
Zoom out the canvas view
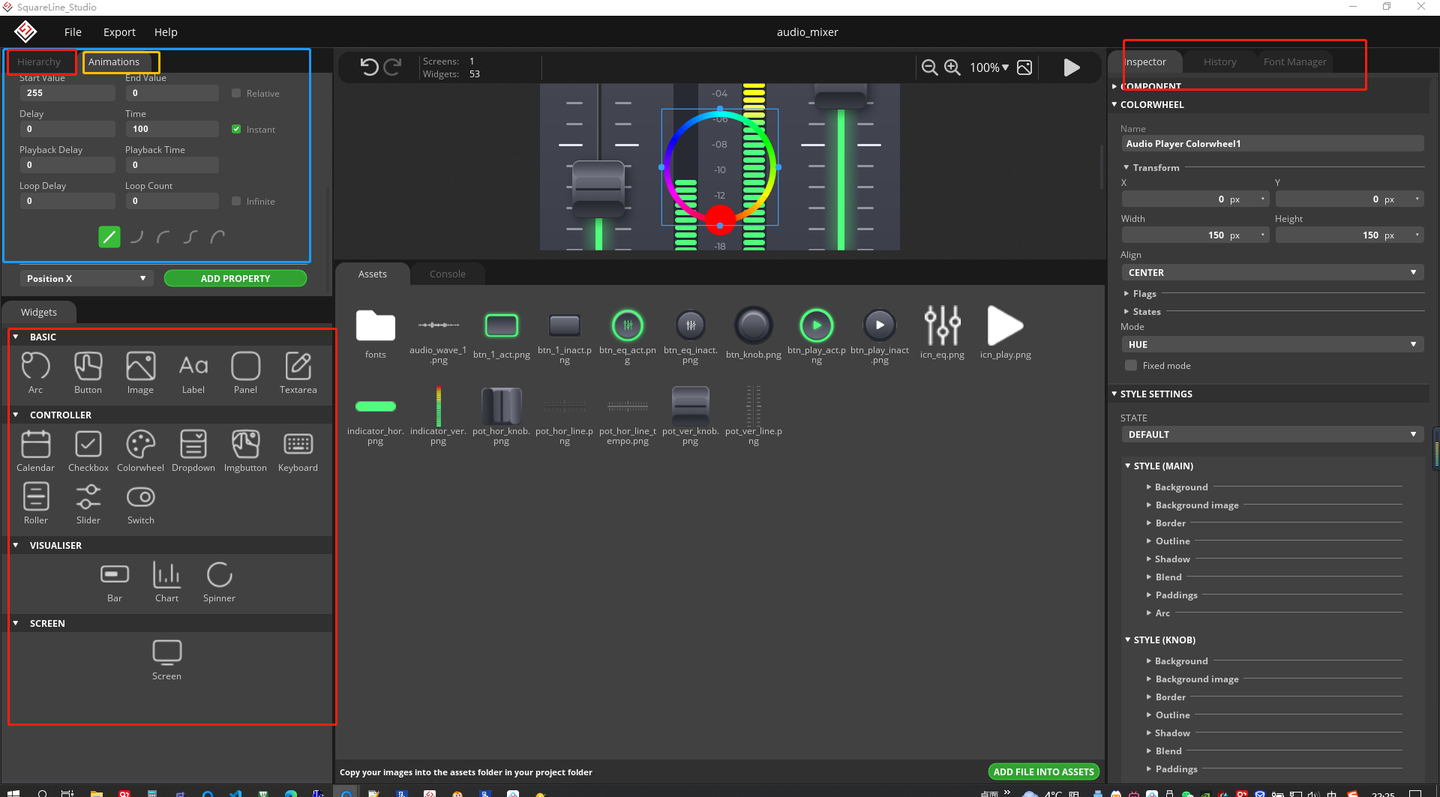pyautogui.click(x=929, y=67)
